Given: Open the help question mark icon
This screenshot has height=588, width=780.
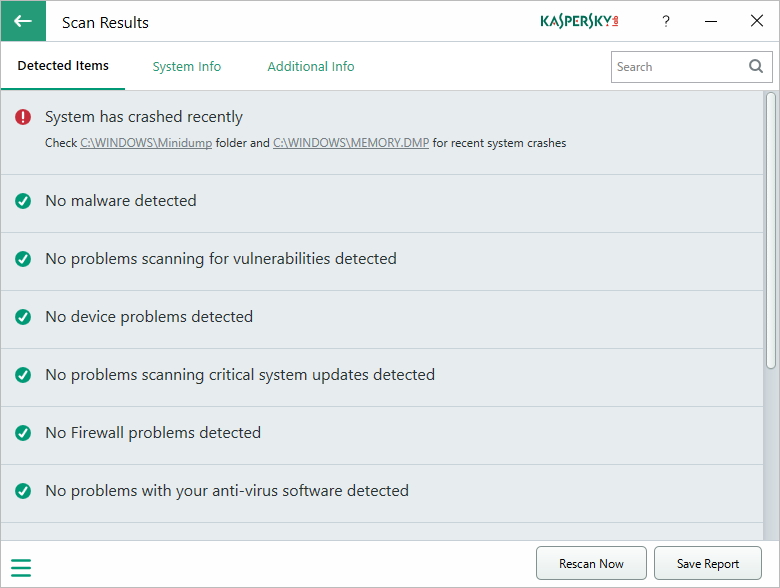Looking at the screenshot, I should click(x=666, y=21).
